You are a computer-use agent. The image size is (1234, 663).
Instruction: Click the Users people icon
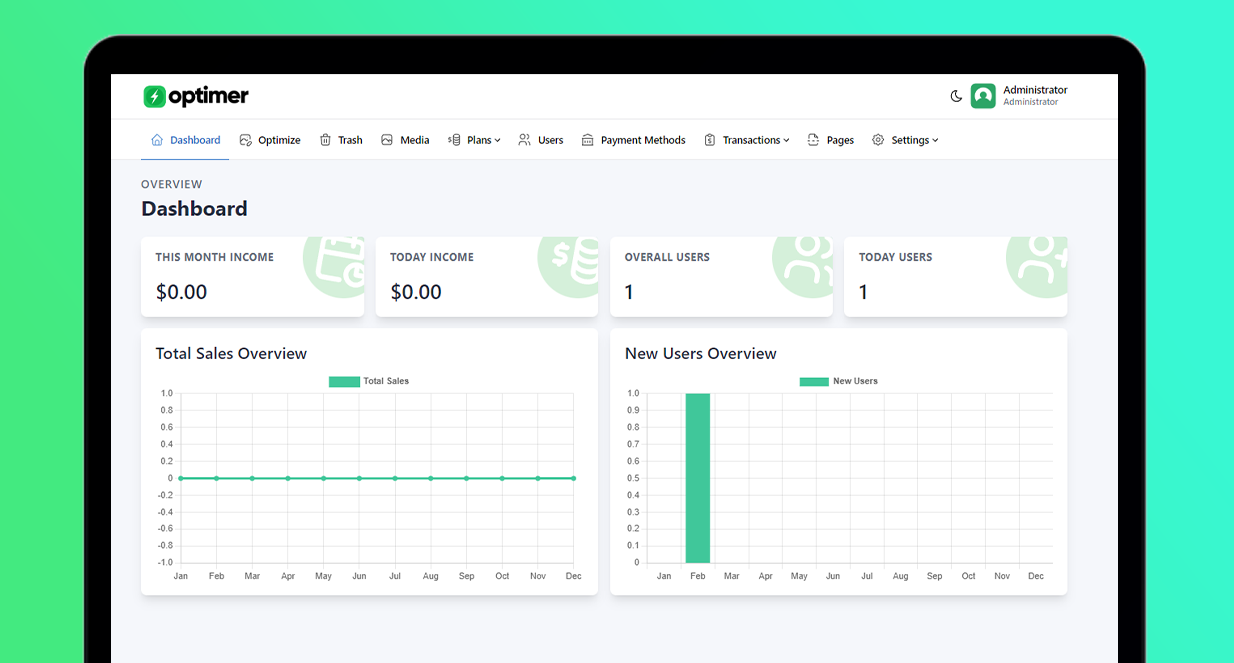524,140
